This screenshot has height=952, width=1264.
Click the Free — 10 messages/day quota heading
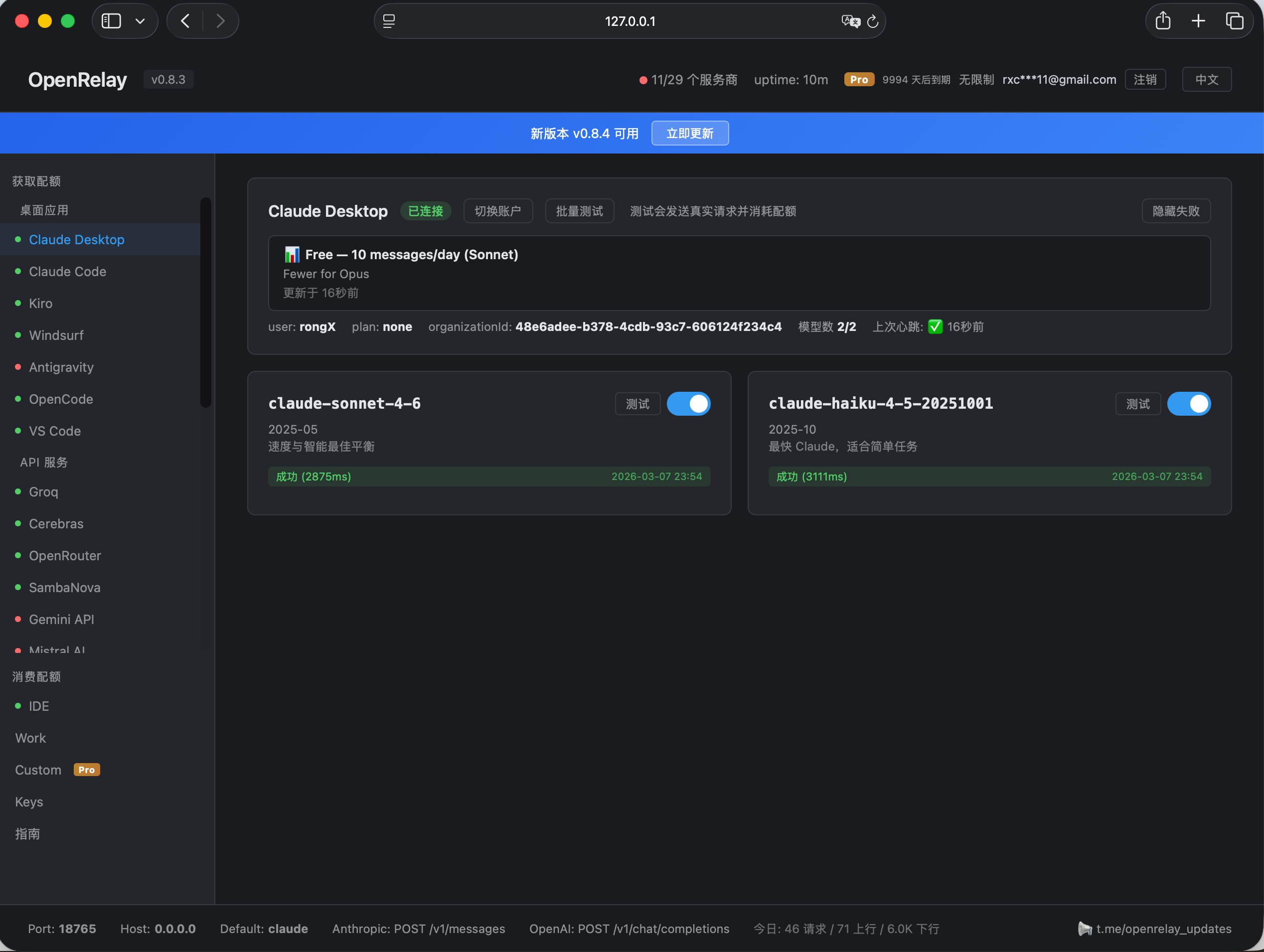pyautogui.click(x=411, y=254)
